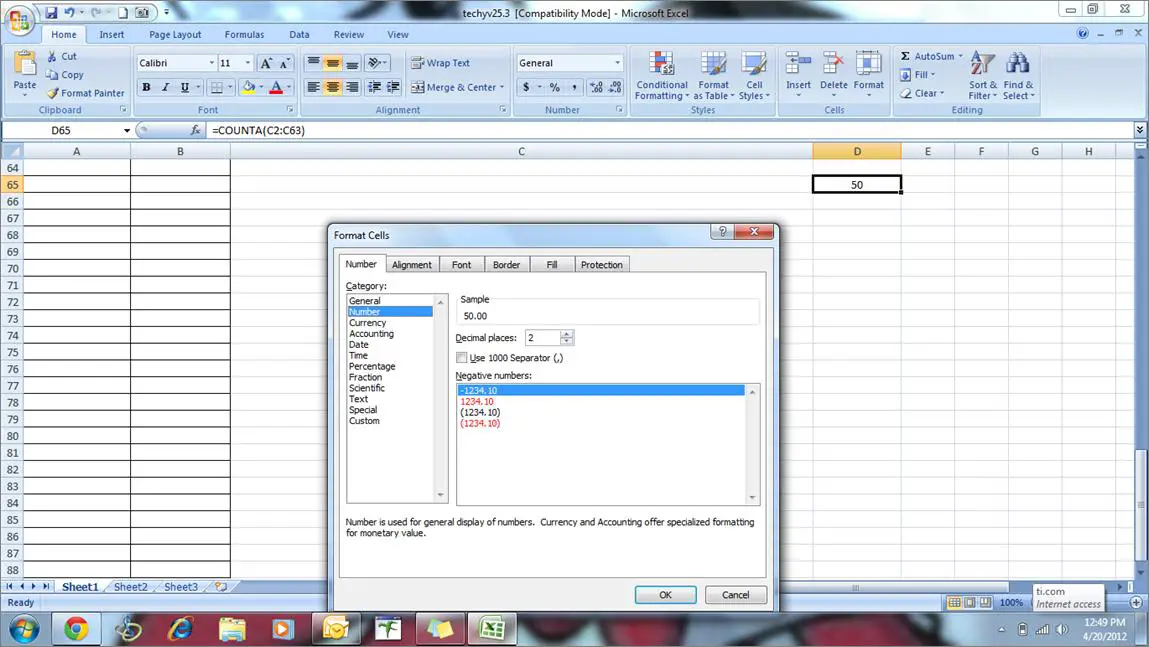The width and height of the screenshot is (1149, 647).
Task: Click the Insert Function fx icon
Action: pos(195,130)
